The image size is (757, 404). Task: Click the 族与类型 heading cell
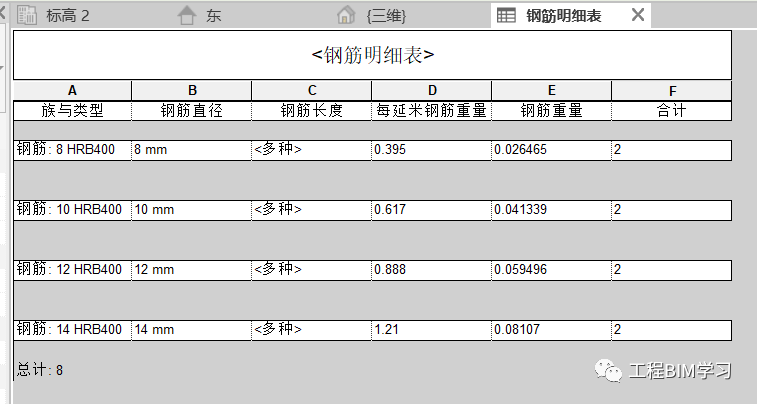tap(72, 111)
